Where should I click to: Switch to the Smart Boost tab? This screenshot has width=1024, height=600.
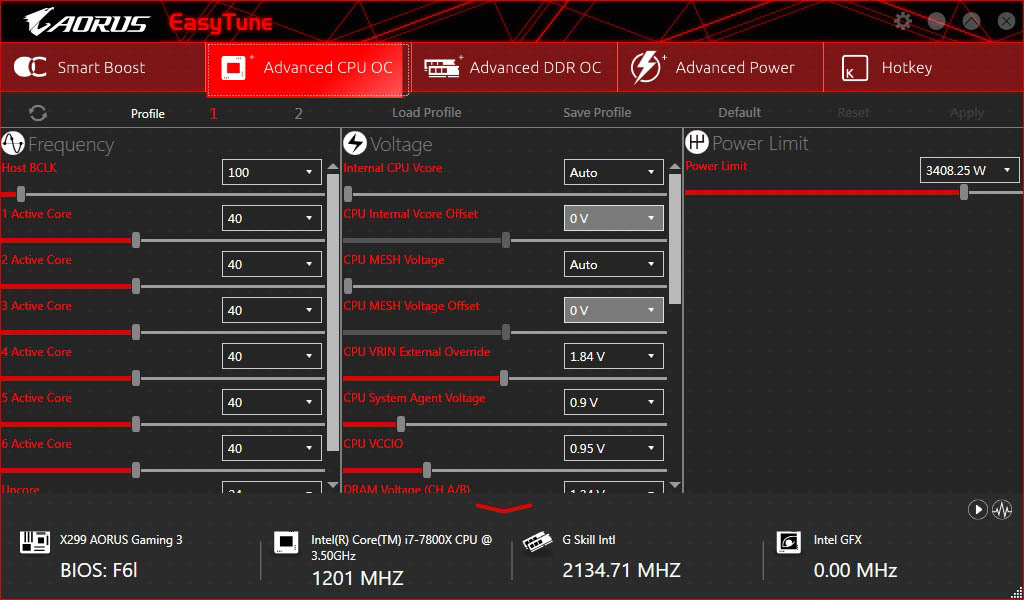click(103, 67)
